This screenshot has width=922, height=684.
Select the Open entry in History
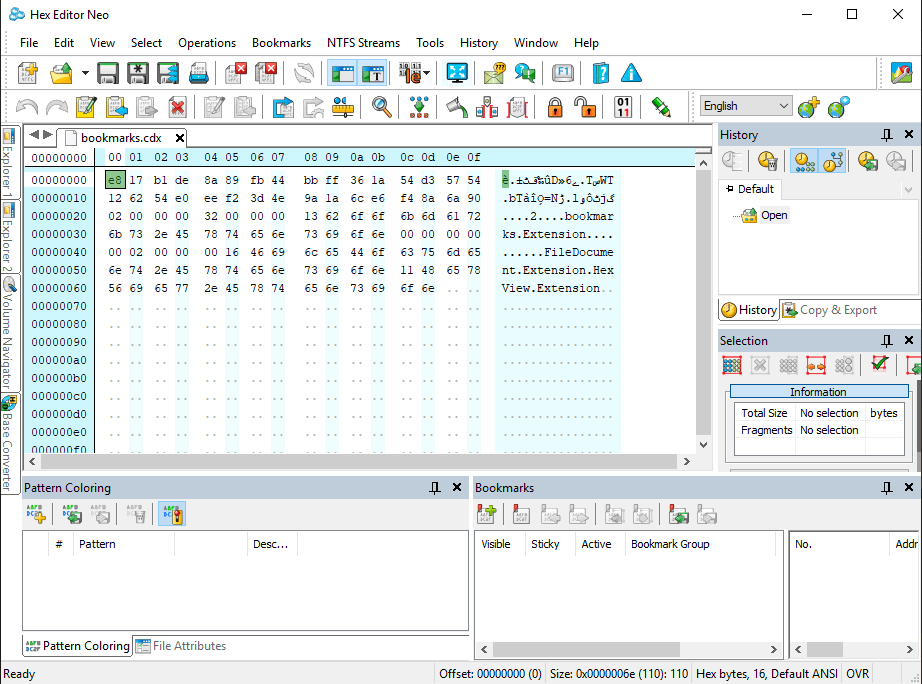774,215
